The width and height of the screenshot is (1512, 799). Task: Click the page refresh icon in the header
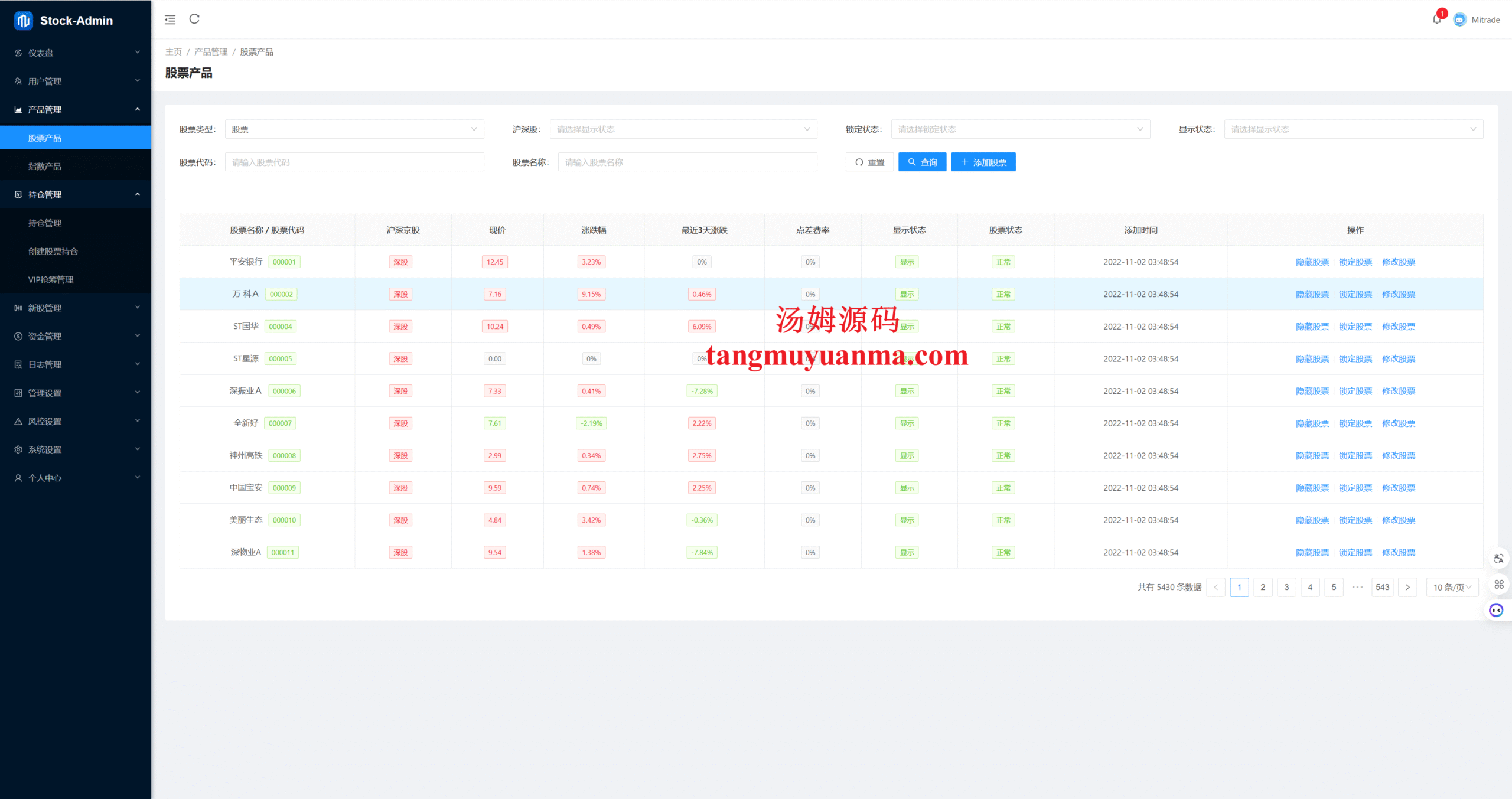point(194,19)
